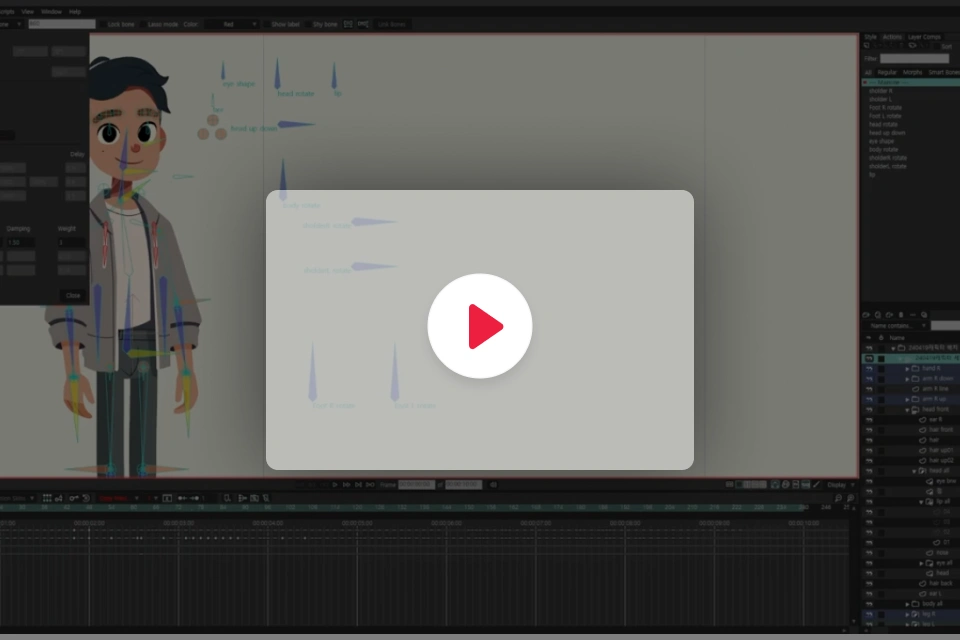Screen dimensions: 960x640
Task: Toggle visibility of 'arm R line' layer
Action: coord(869,389)
